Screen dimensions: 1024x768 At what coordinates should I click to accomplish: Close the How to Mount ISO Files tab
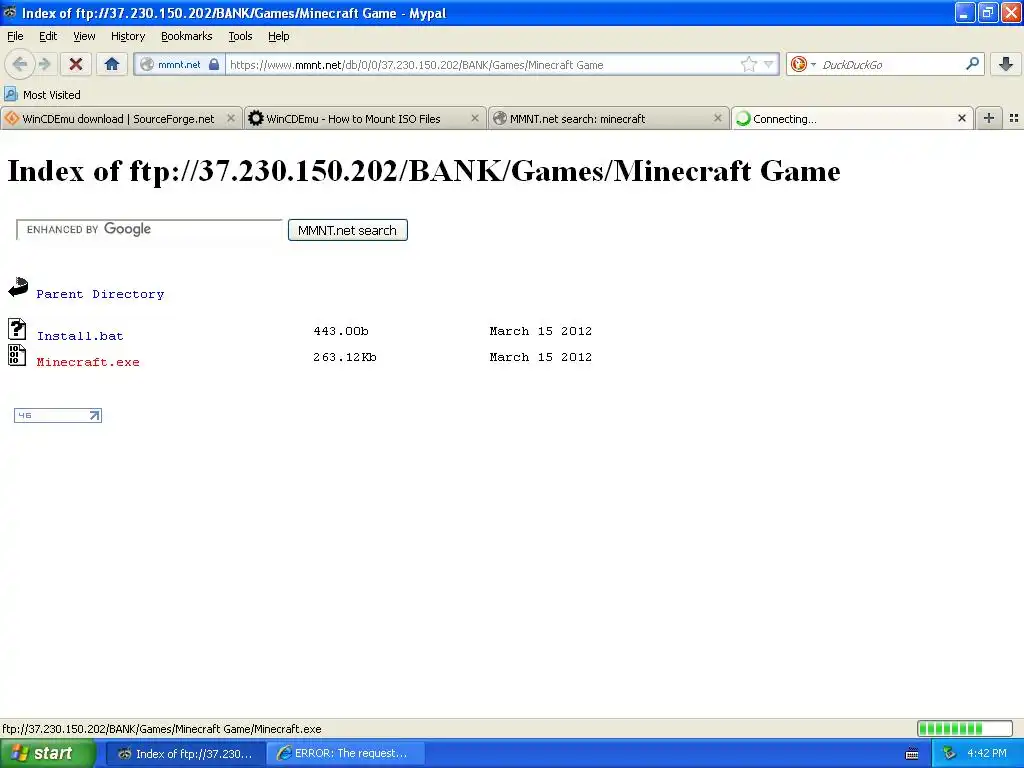[x=475, y=118]
